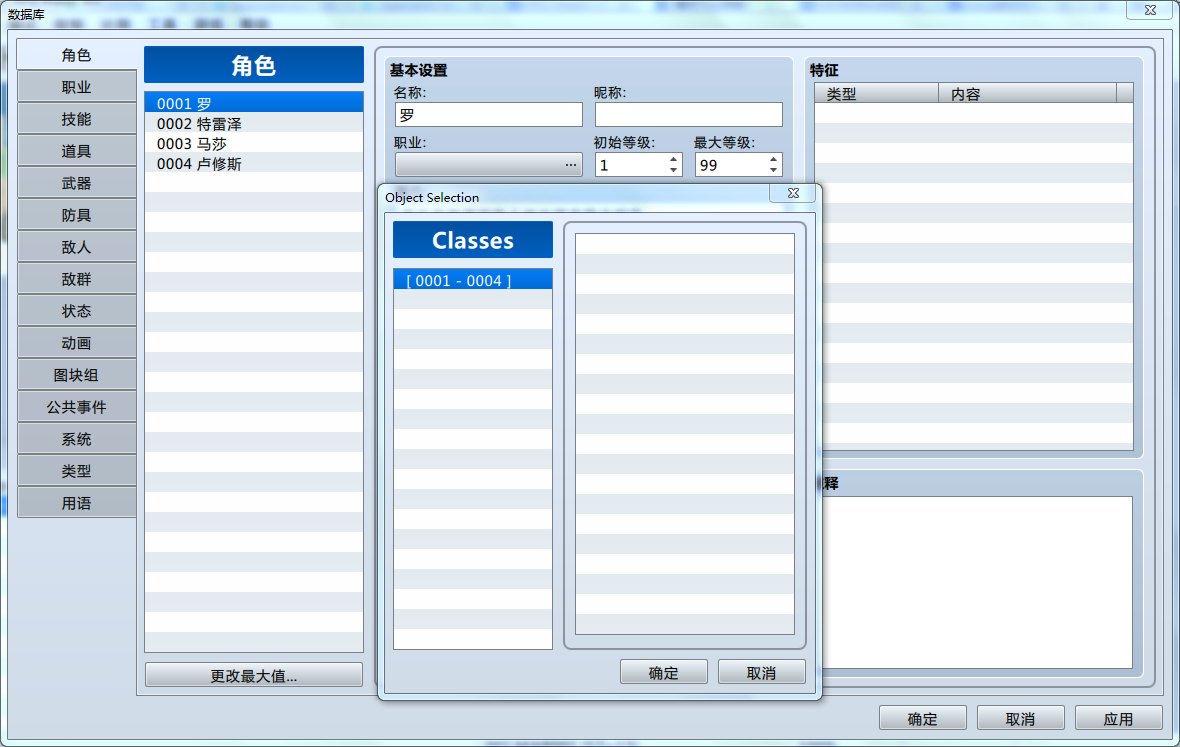Cancel Object Selection with 取消
The image size is (1180, 747).
click(762, 673)
